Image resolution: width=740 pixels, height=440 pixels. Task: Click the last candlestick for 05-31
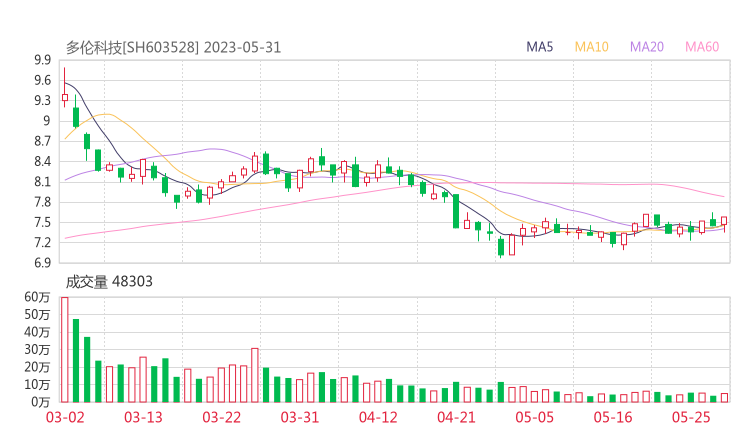[724, 221]
